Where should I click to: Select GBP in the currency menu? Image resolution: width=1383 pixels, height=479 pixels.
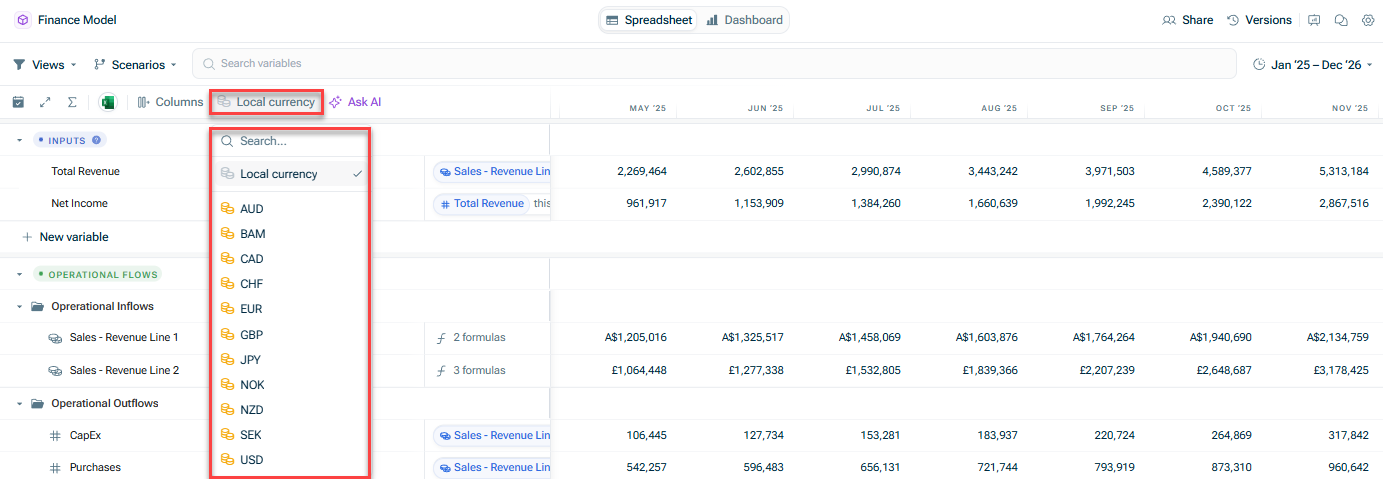click(x=251, y=335)
